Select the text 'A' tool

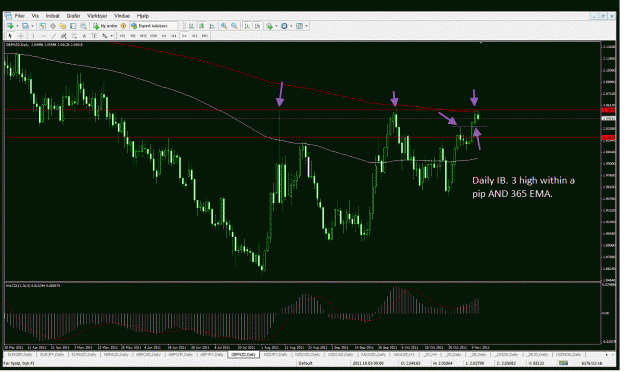(x=84, y=36)
